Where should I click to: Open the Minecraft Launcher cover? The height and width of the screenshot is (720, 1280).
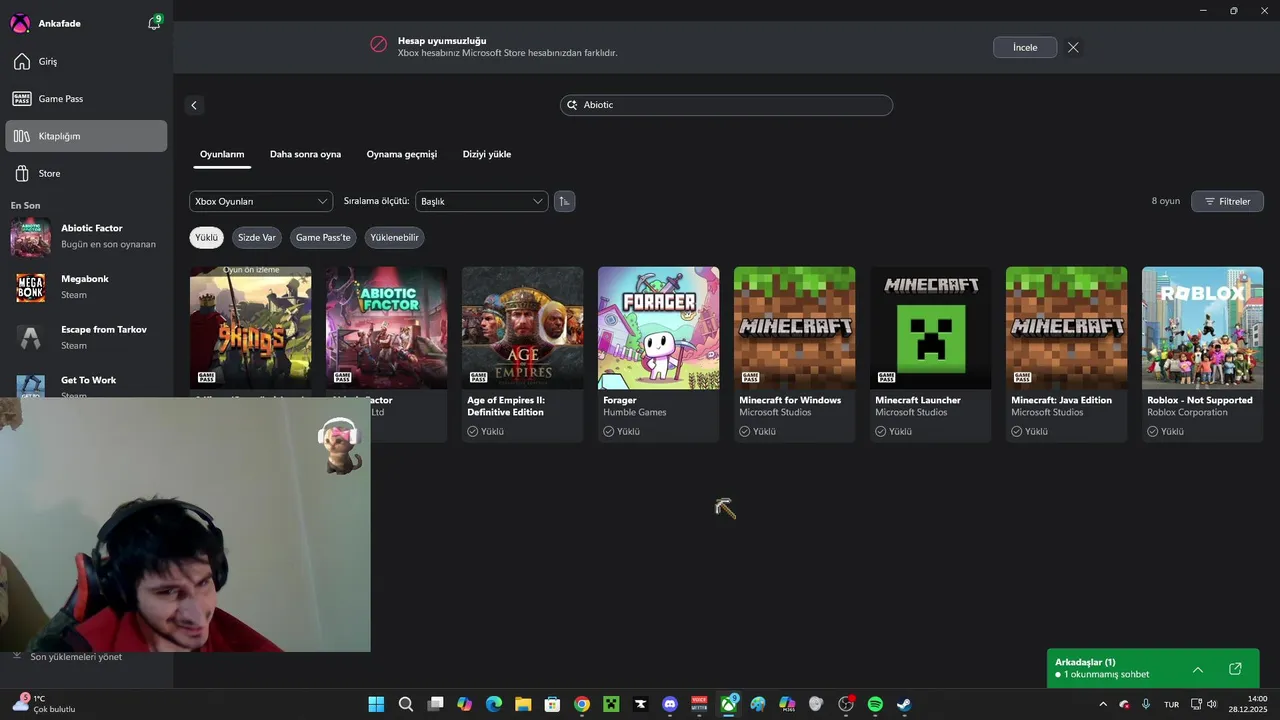tap(930, 328)
